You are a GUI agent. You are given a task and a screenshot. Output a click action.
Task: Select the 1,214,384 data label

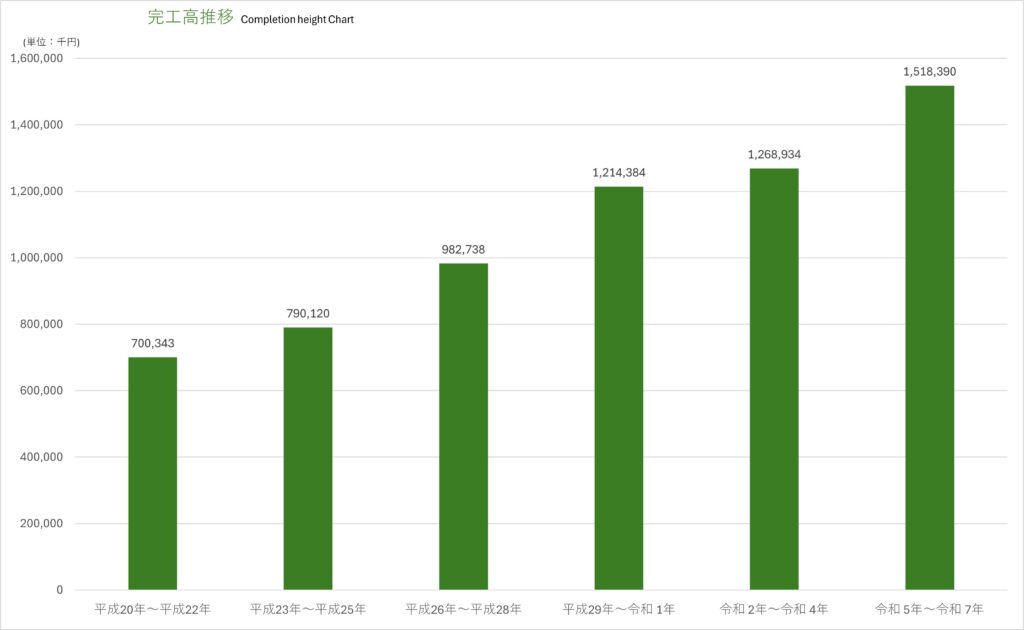(x=618, y=172)
